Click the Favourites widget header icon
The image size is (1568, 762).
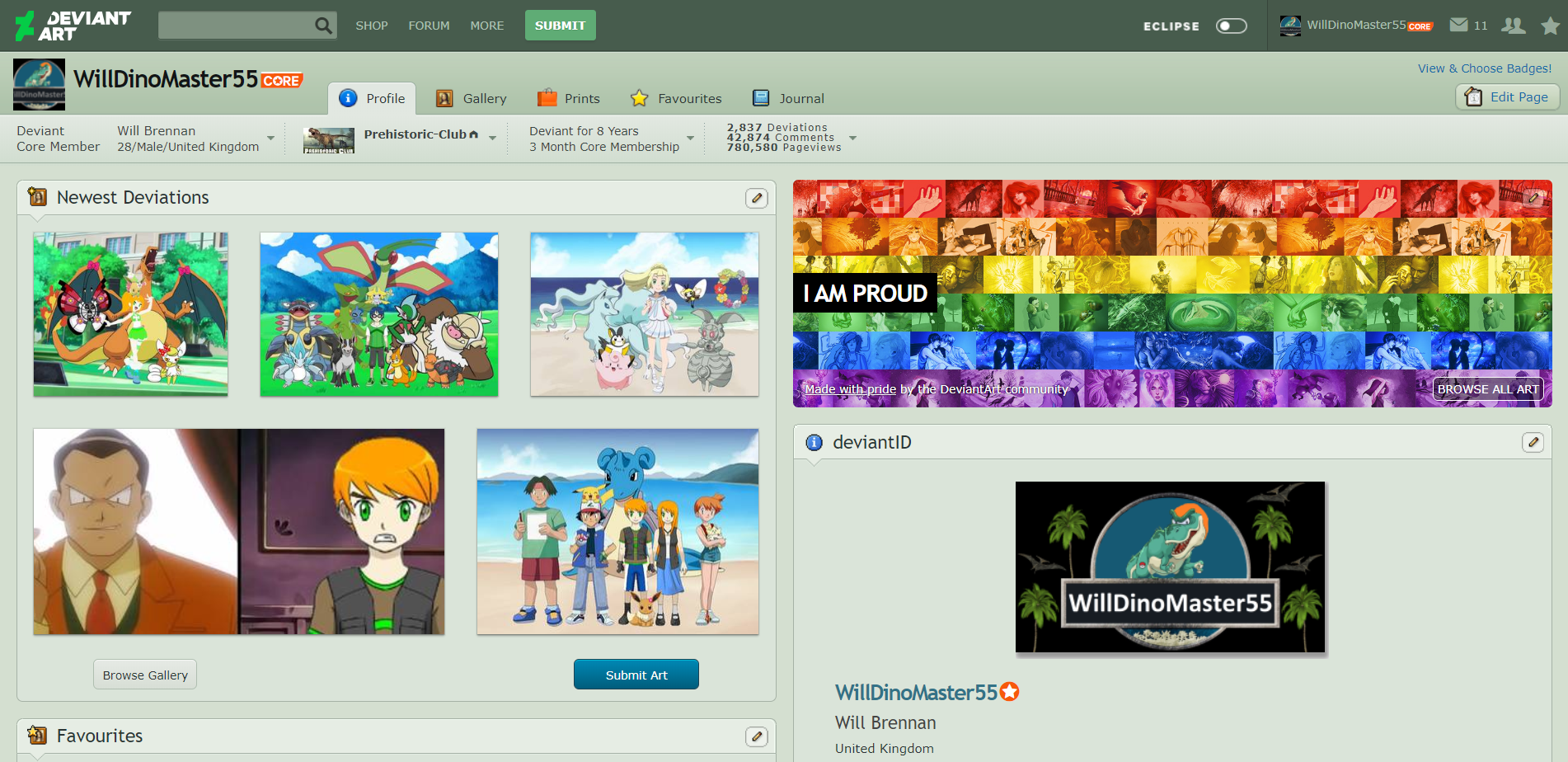(x=37, y=735)
